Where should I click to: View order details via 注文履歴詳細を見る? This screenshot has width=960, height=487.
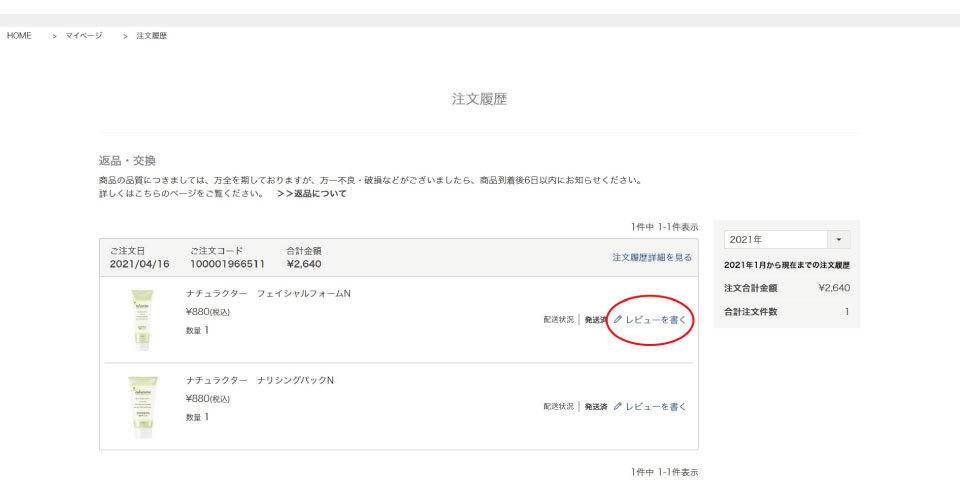[x=652, y=258]
